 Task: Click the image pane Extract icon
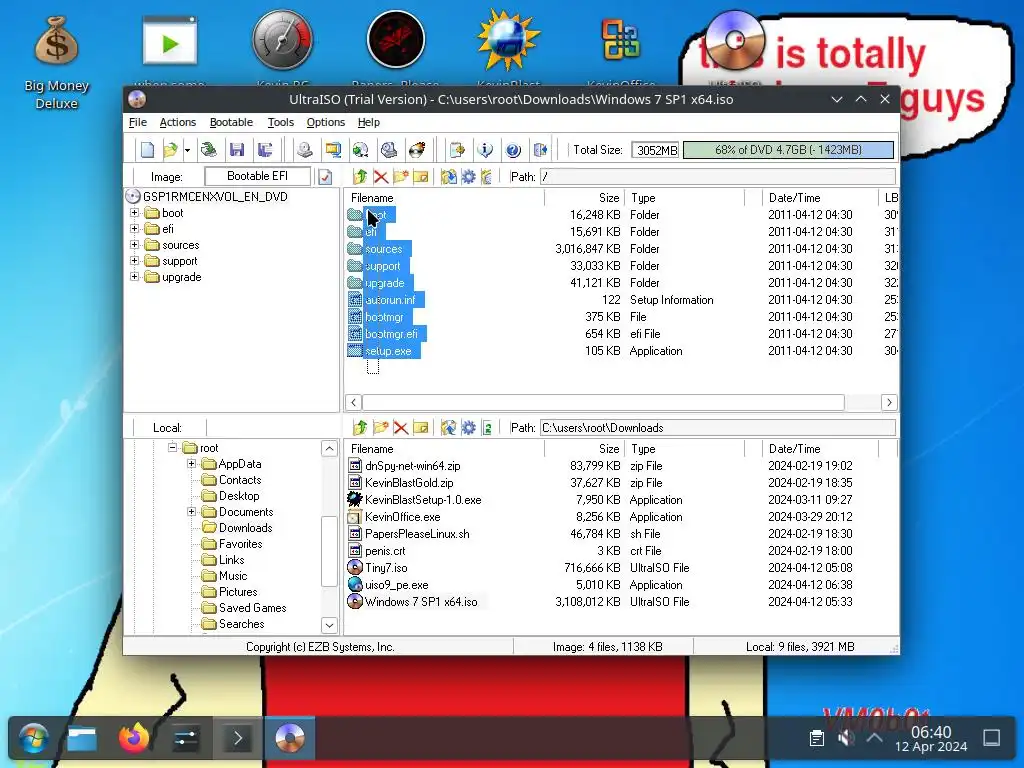[x=449, y=176]
